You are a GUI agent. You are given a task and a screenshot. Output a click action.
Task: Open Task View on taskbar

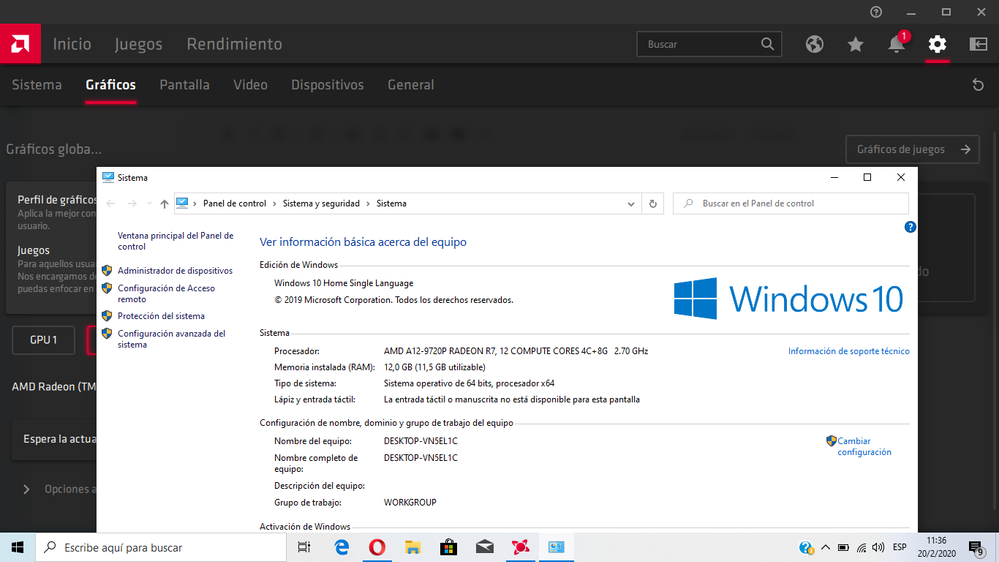(x=304, y=547)
